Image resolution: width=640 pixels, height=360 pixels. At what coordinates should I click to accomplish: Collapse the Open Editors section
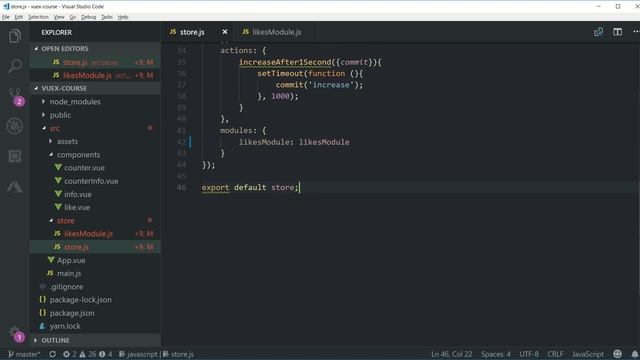point(95,49)
